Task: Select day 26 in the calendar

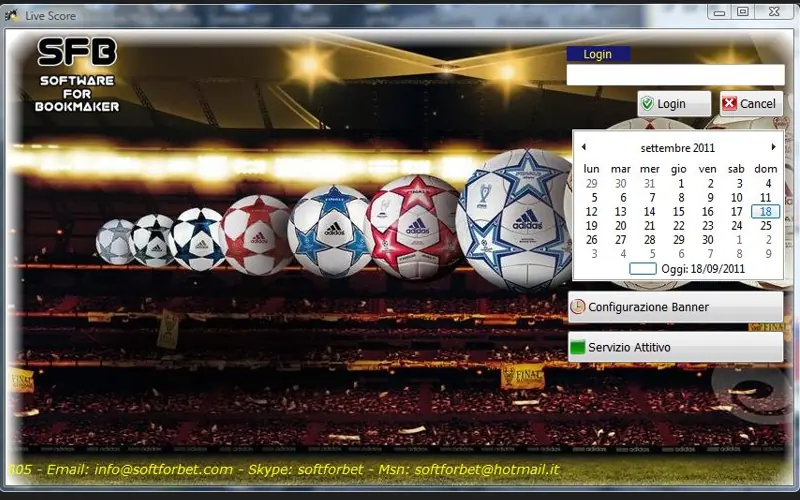Action: [x=591, y=240]
